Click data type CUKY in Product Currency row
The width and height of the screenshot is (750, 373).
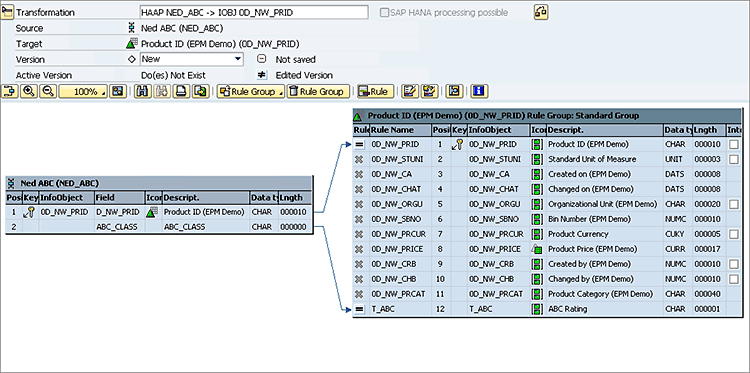click(x=675, y=234)
